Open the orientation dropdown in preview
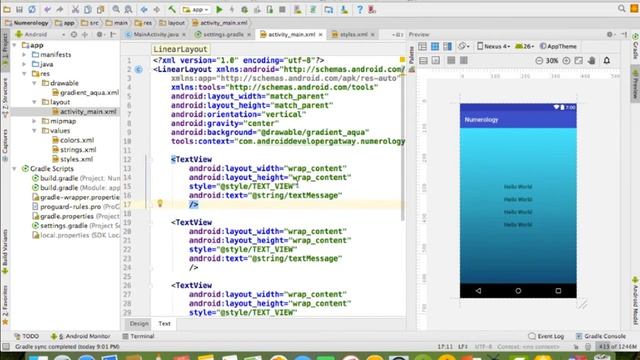The height and width of the screenshot is (360, 640). (464, 47)
